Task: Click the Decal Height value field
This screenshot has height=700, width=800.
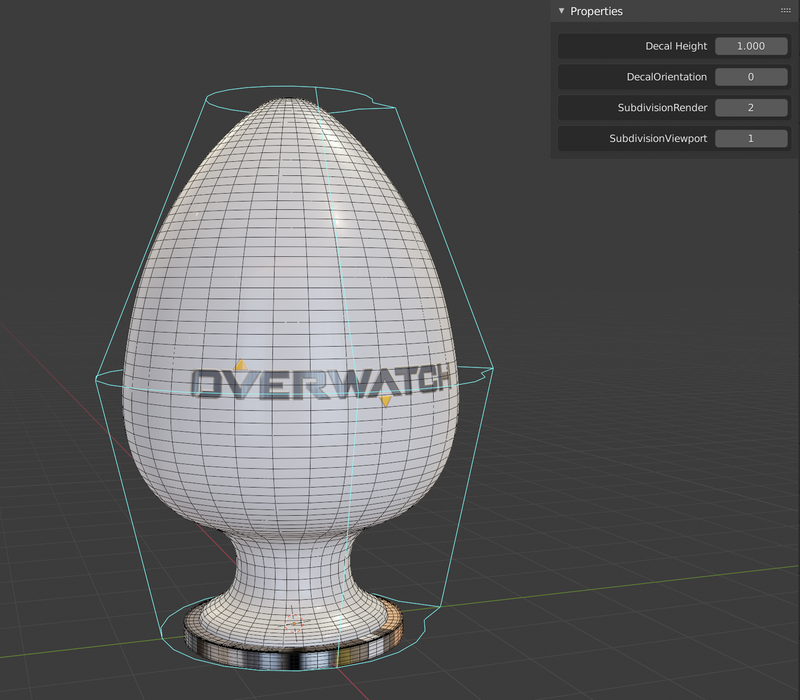Action: pos(751,46)
